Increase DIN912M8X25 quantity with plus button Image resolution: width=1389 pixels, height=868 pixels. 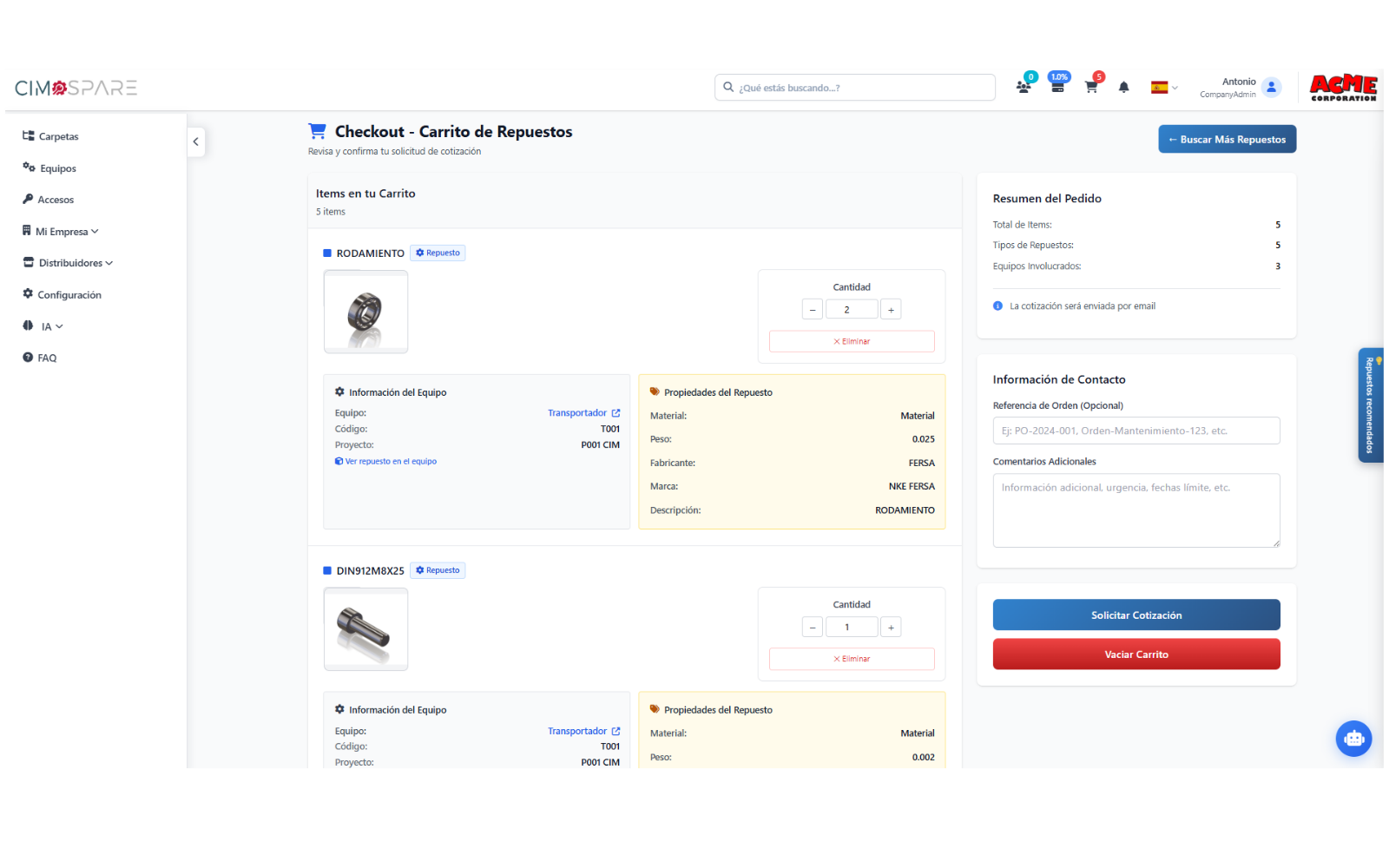[891, 627]
